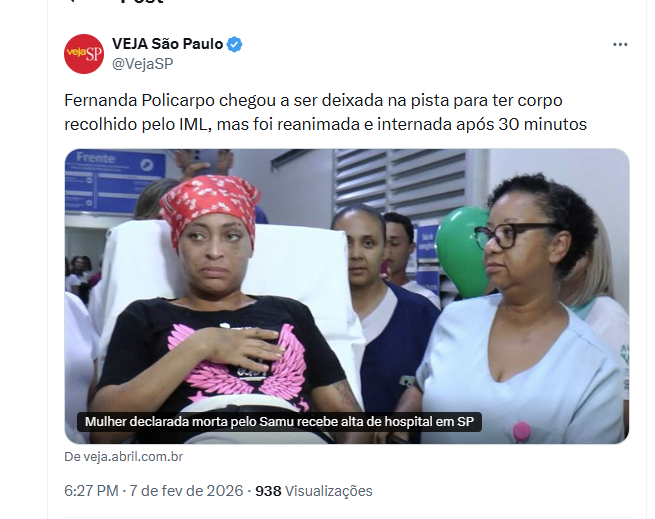Select the post text line mentioning IML
Viewport: 655px width, 519px height.
click(325, 124)
